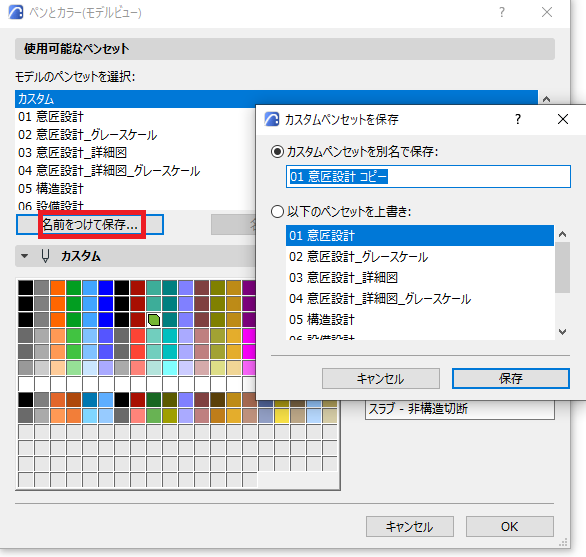Click 保存 button in save dialog
This screenshot has width=586, height=557.
pos(511,378)
